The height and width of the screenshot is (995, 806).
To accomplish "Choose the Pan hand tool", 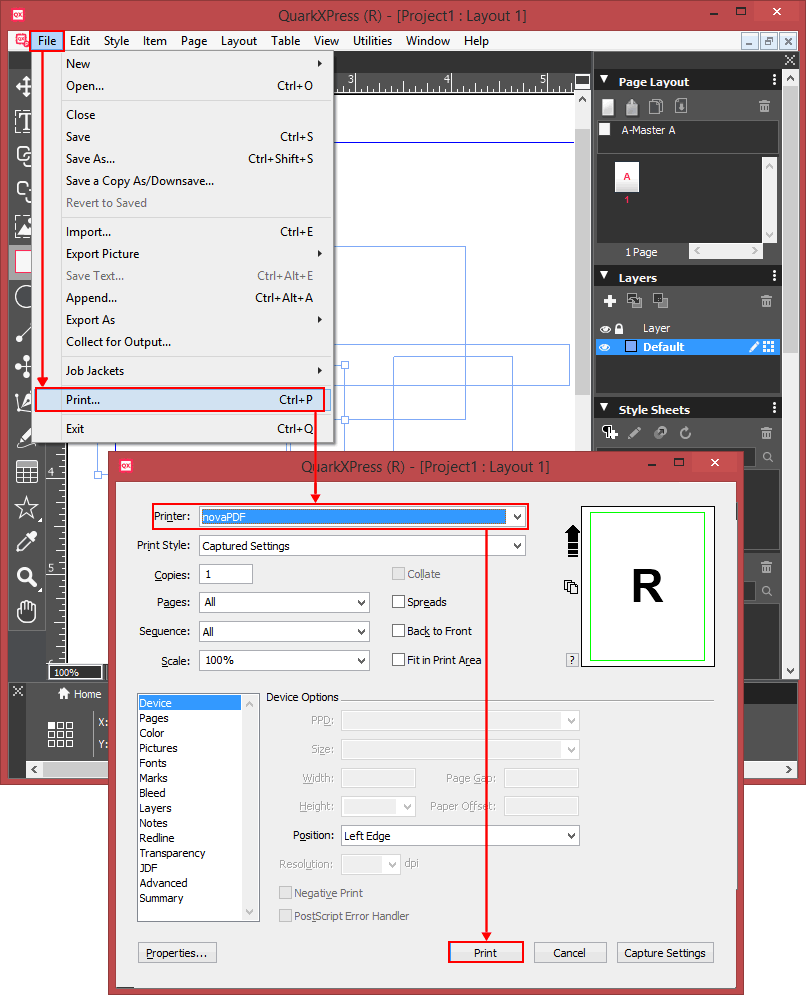I will pyautogui.click(x=26, y=610).
